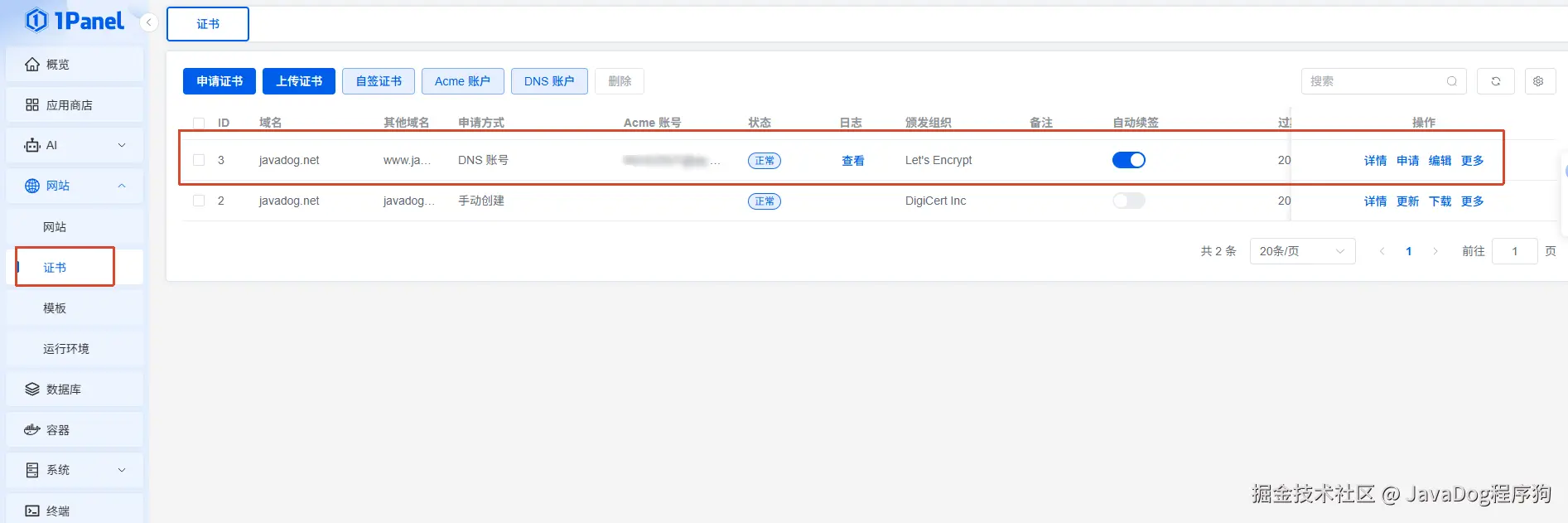The width and height of the screenshot is (1568, 523).
Task: Check the row with ID 3
Action: point(199,160)
